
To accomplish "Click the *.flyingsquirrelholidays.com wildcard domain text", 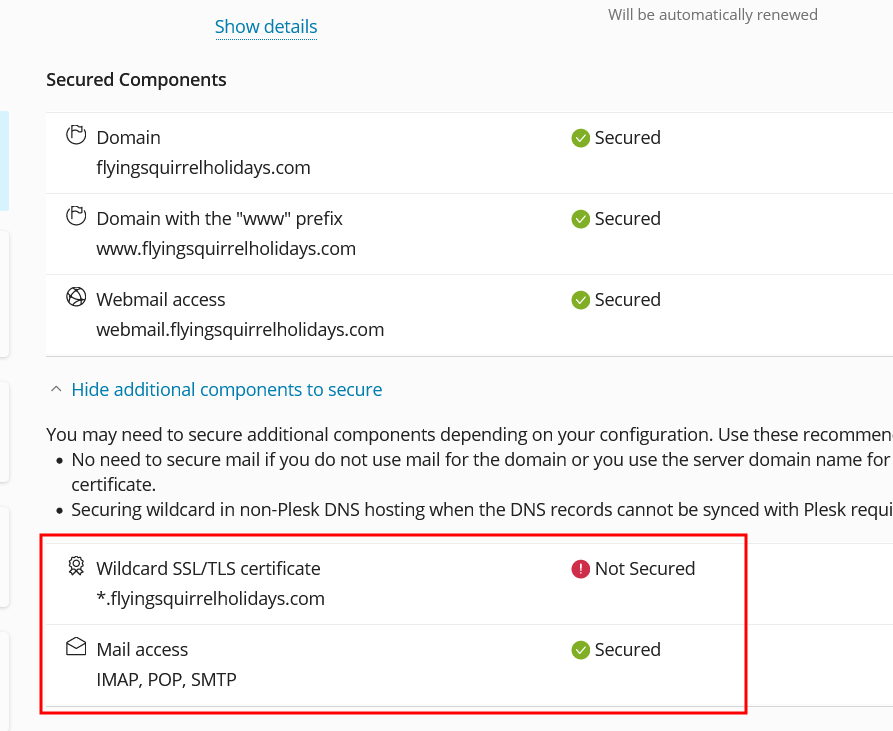I will point(210,599).
